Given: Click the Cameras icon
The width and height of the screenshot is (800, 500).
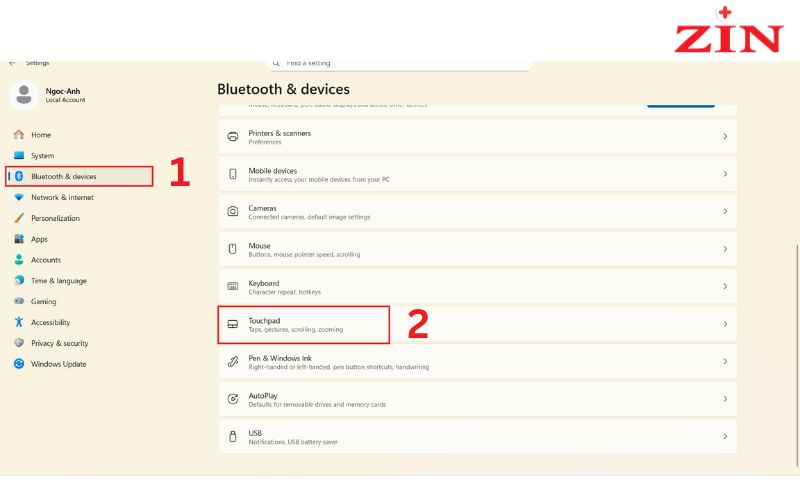Looking at the screenshot, I should (x=233, y=211).
